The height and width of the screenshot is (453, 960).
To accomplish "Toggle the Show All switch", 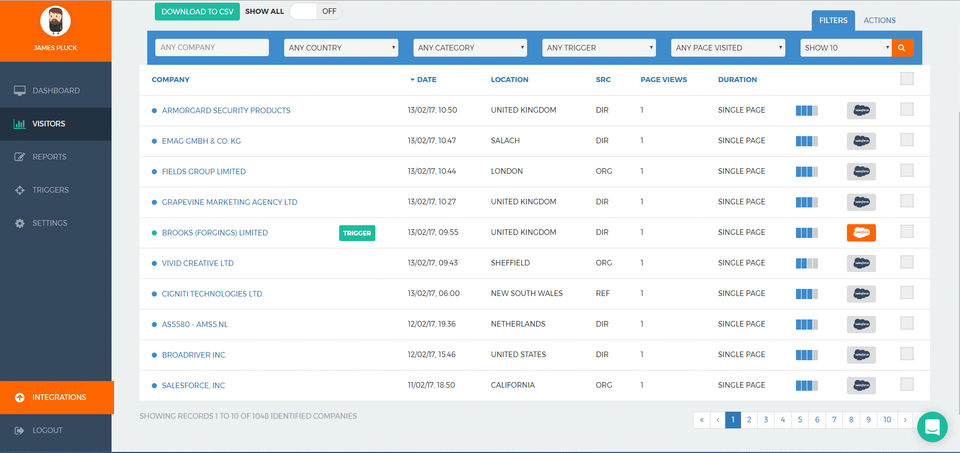I will pyautogui.click(x=315, y=11).
